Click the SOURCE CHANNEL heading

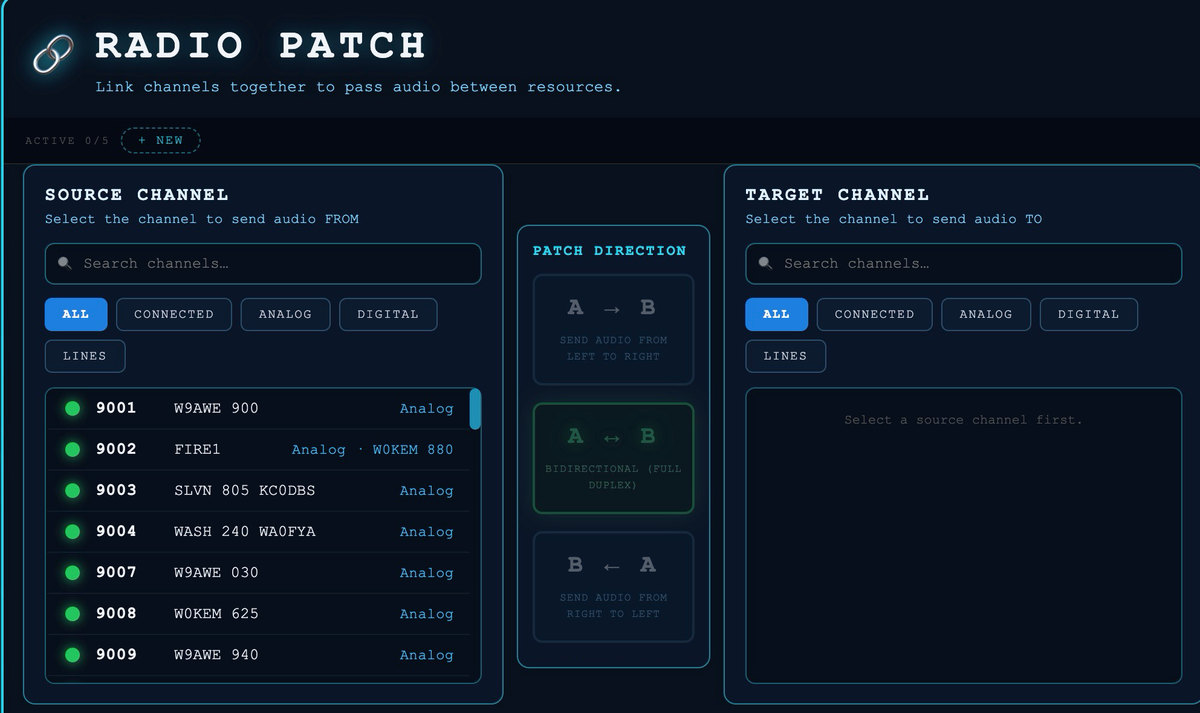point(137,195)
